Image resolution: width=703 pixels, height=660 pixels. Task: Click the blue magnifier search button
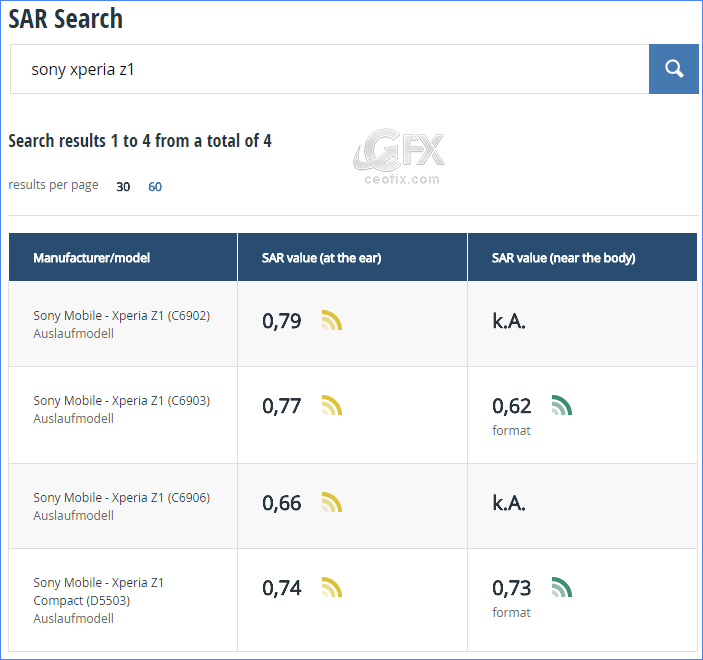[x=673, y=69]
